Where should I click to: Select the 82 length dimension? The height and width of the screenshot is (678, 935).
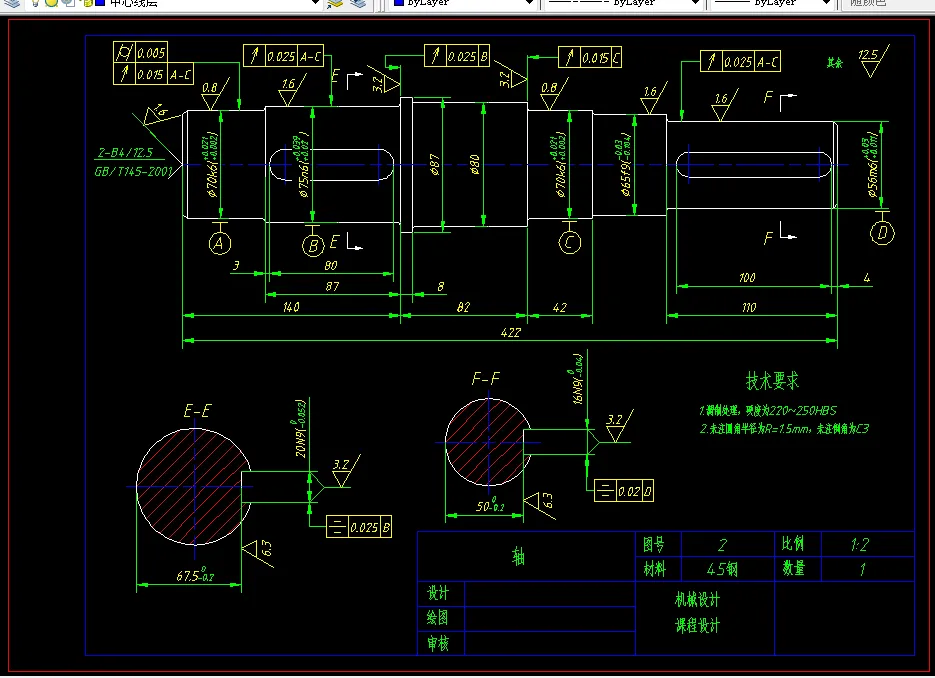[x=463, y=307]
